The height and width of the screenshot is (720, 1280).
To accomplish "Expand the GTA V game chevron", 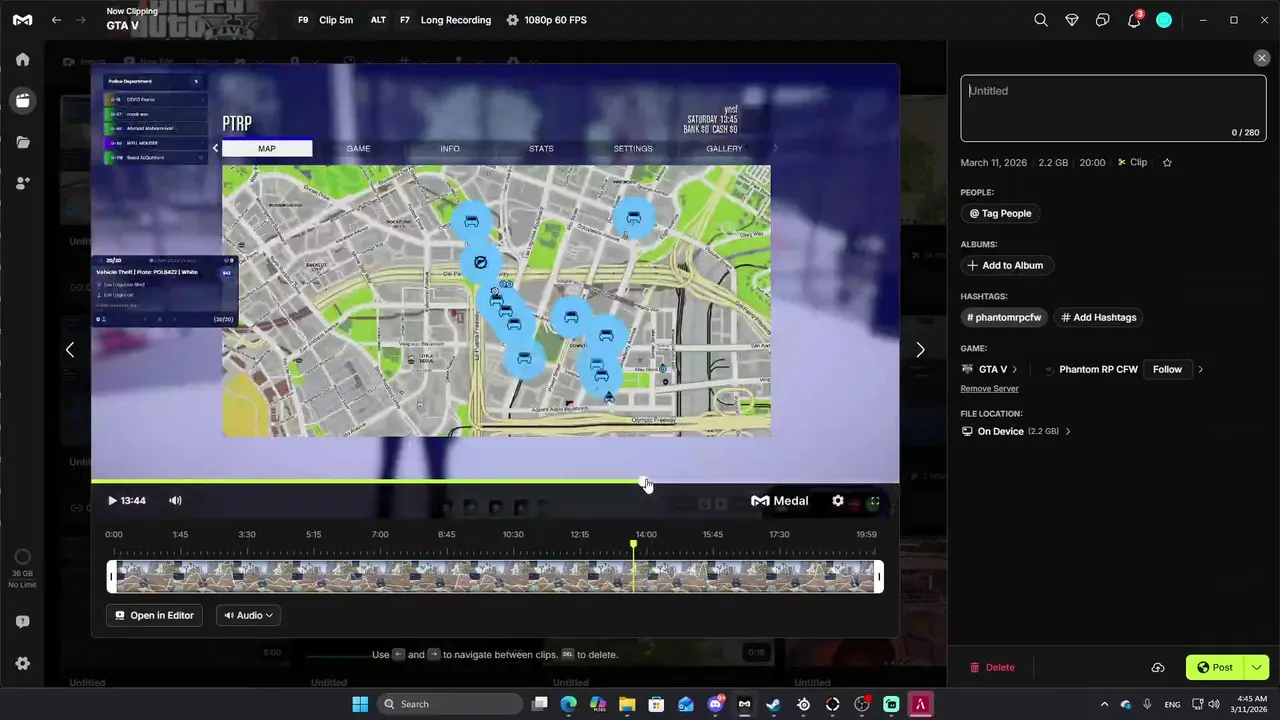I will click(1014, 369).
